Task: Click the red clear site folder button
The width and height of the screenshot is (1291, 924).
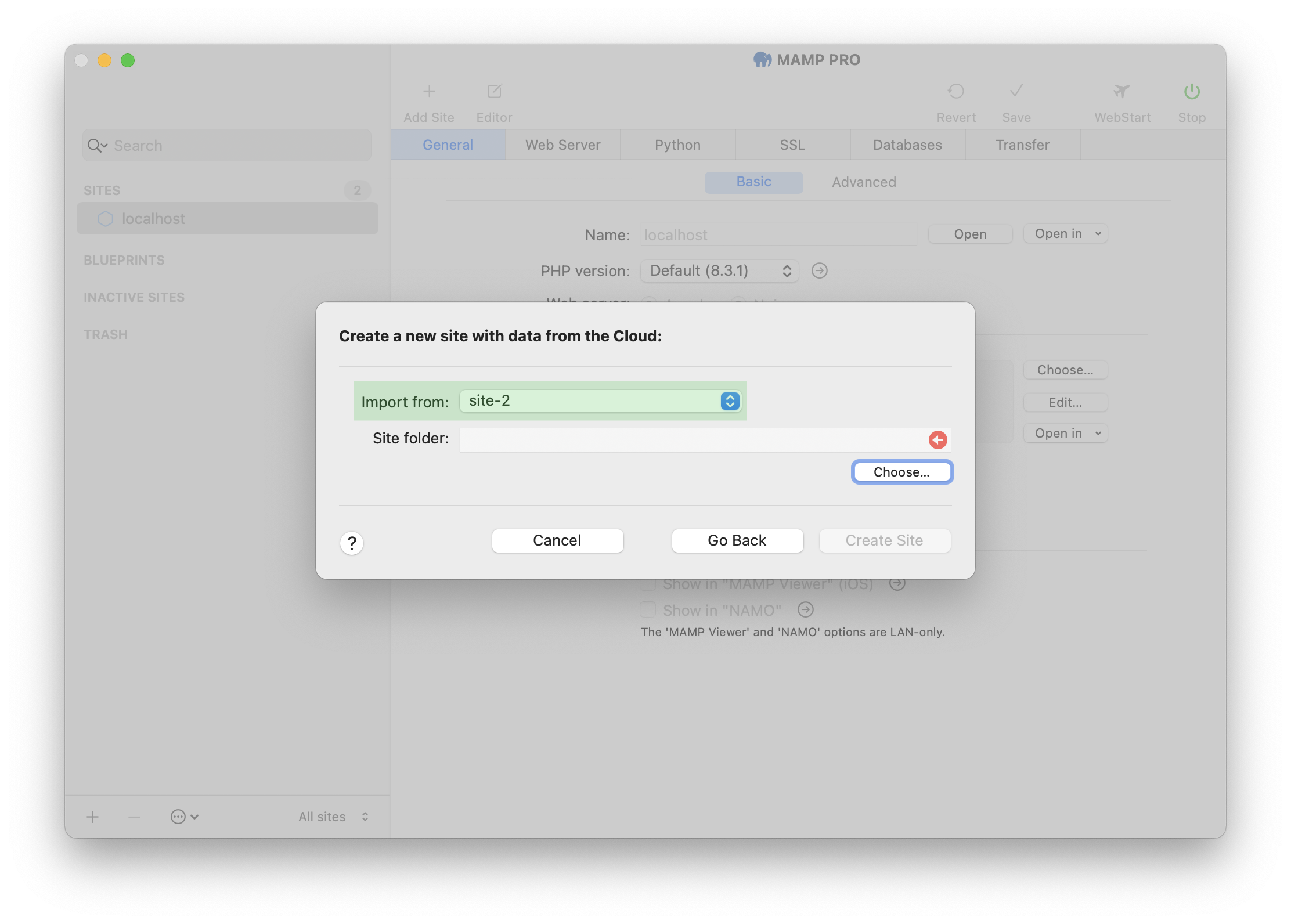Action: coord(937,440)
